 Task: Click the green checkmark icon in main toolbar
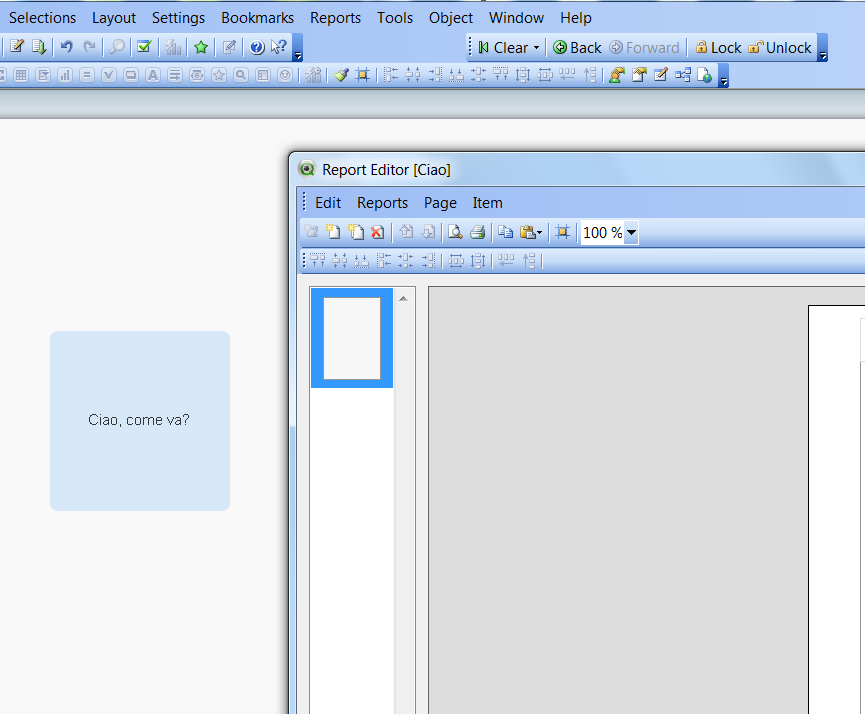click(x=144, y=47)
